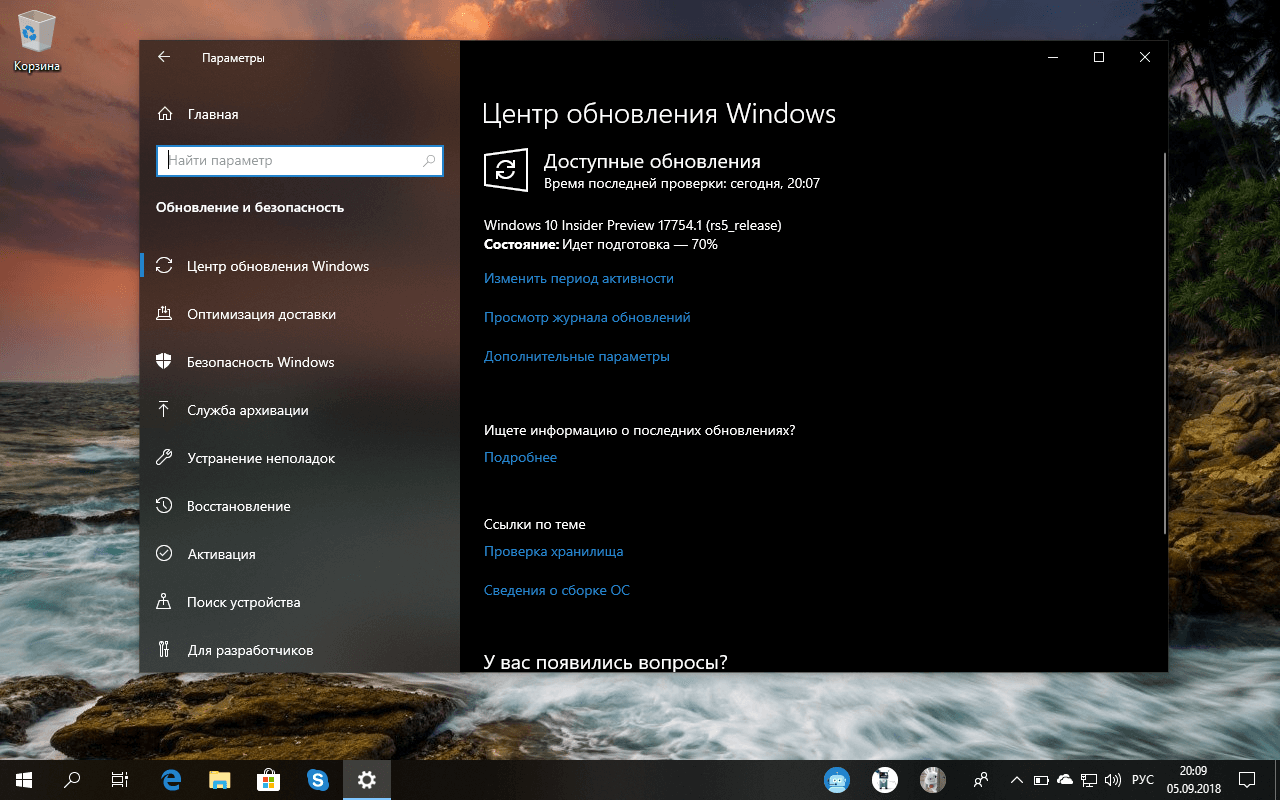Viewport: 1280px width, 800px height.
Task: Click the back arrow in Параметры
Action: point(163,57)
